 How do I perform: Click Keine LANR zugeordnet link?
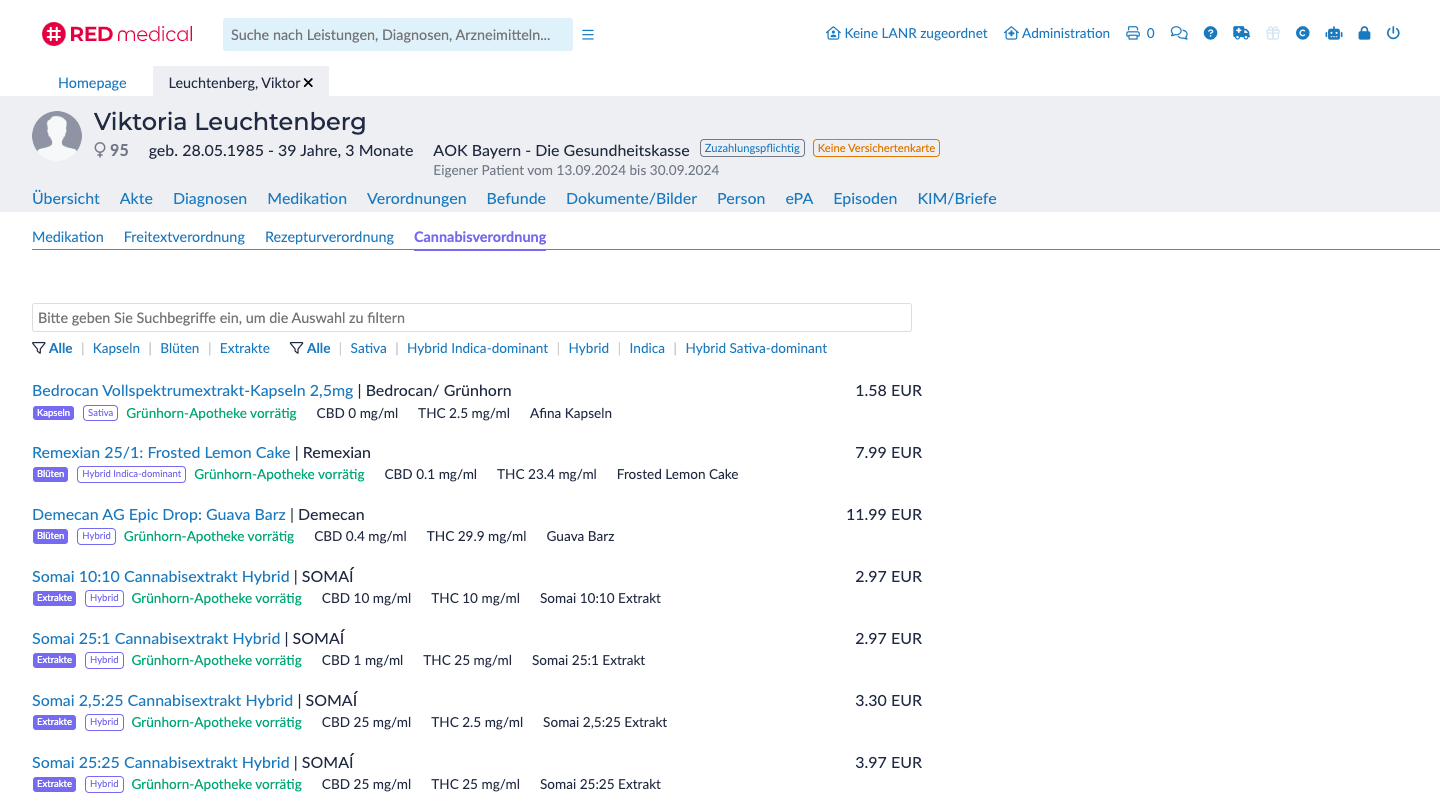point(906,33)
